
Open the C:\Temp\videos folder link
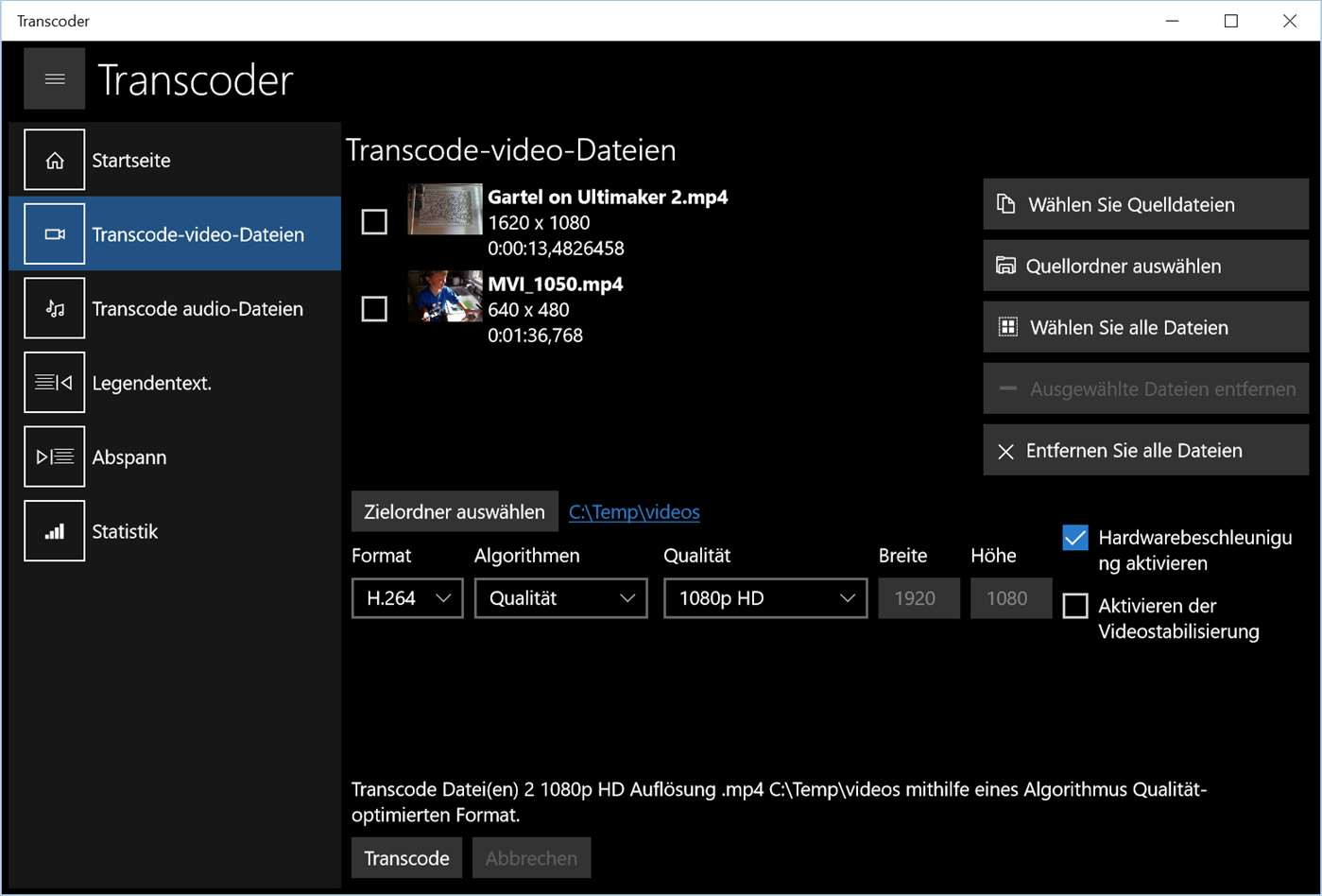(634, 512)
